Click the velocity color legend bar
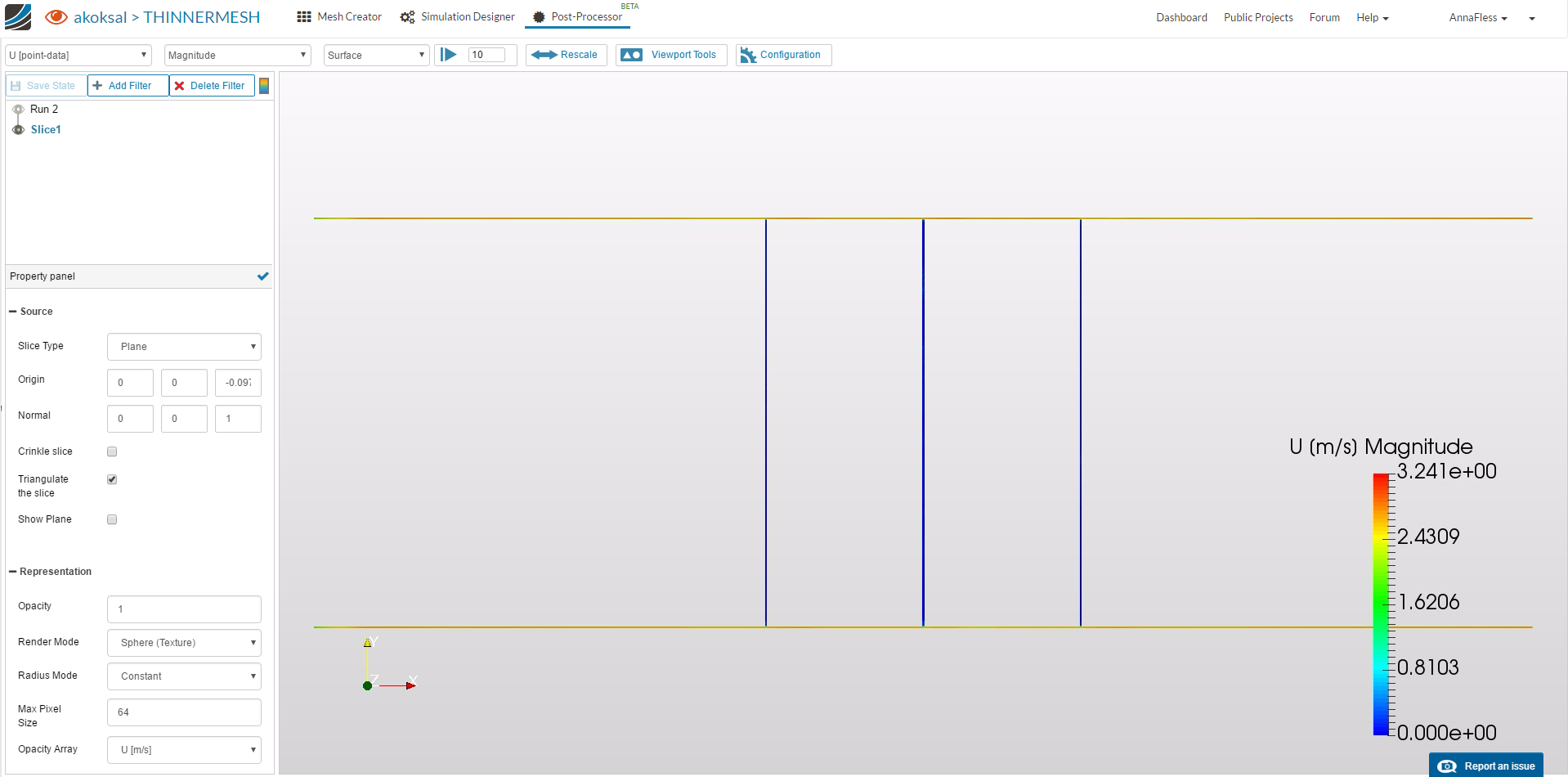This screenshot has height=777, width=1568. click(x=1381, y=604)
